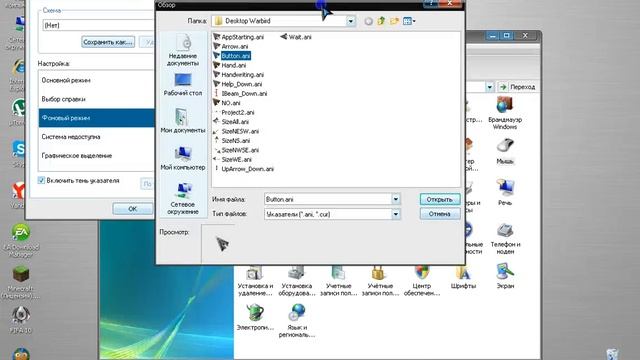Open Электропитание item in Control Panel

(x=255, y=317)
